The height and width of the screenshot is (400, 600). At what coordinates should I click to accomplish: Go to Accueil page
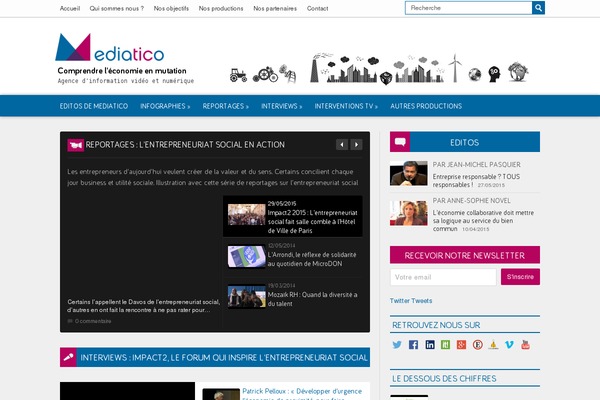(x=70, y=8)
